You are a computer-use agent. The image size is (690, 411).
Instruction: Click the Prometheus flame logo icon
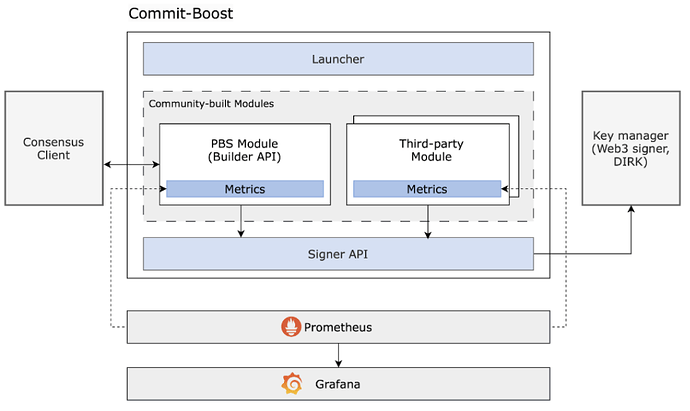(x=291, y=327)
